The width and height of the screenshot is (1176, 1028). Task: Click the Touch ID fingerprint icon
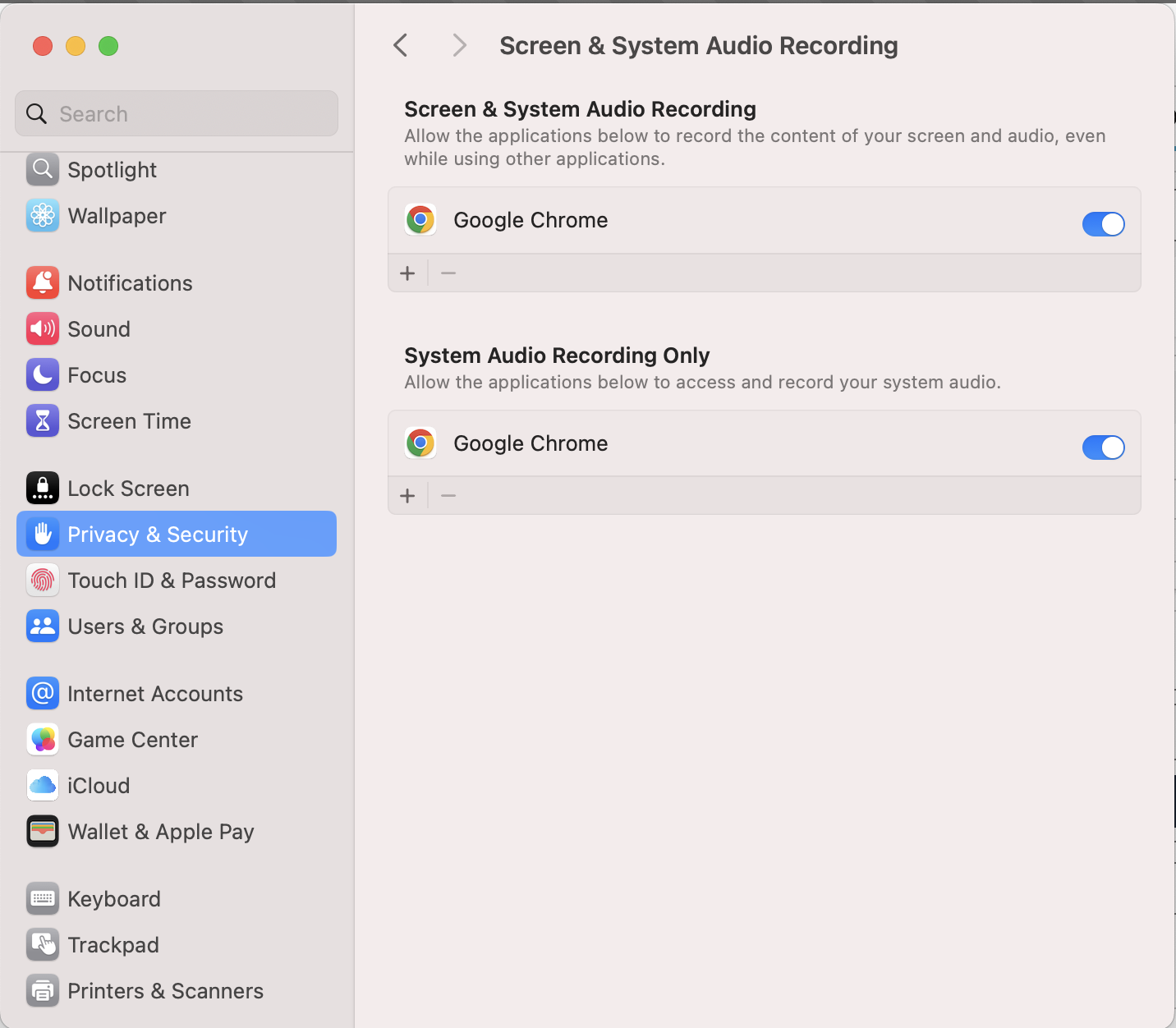[43, 581]
